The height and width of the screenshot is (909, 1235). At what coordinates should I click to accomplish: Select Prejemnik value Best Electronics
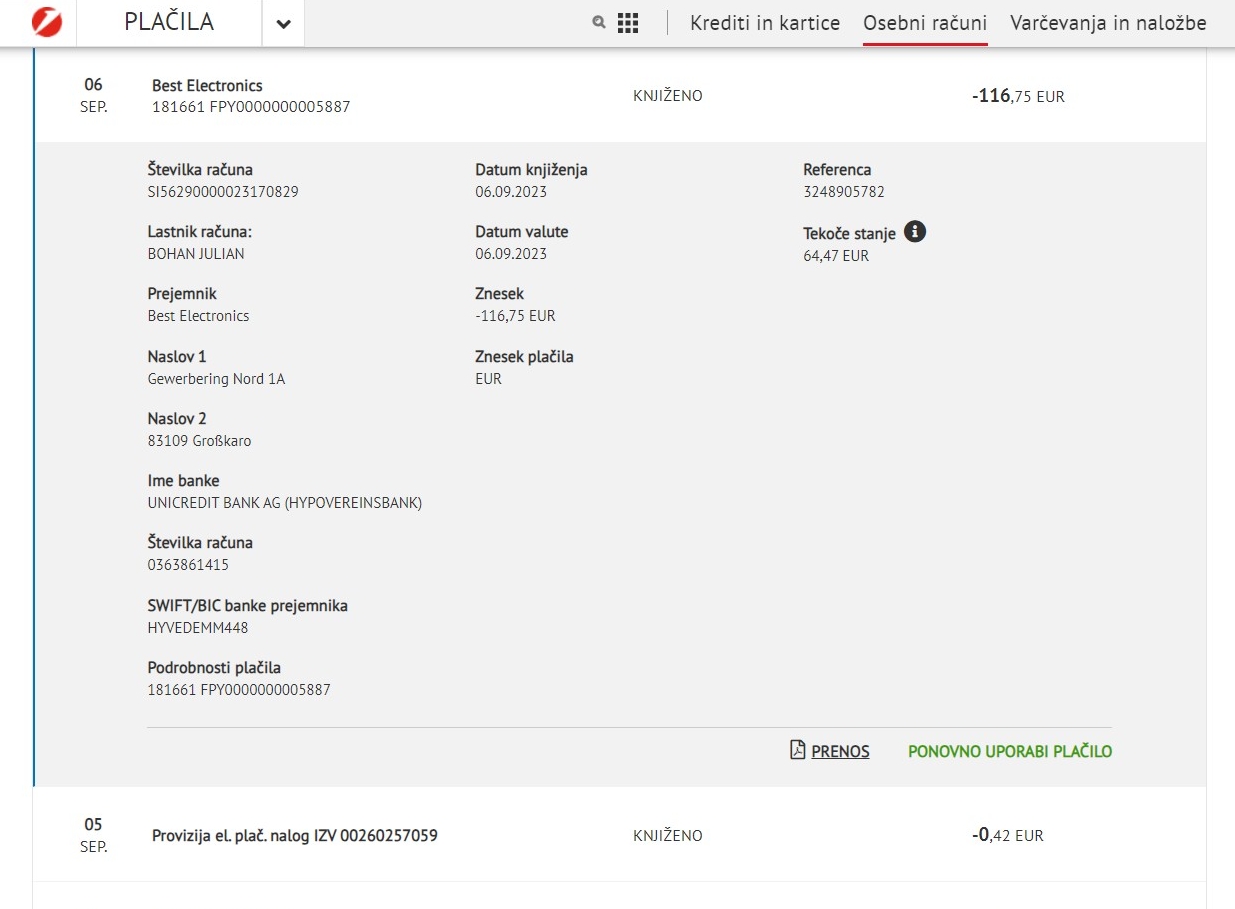pyautogui.click(x=198, y=316)
